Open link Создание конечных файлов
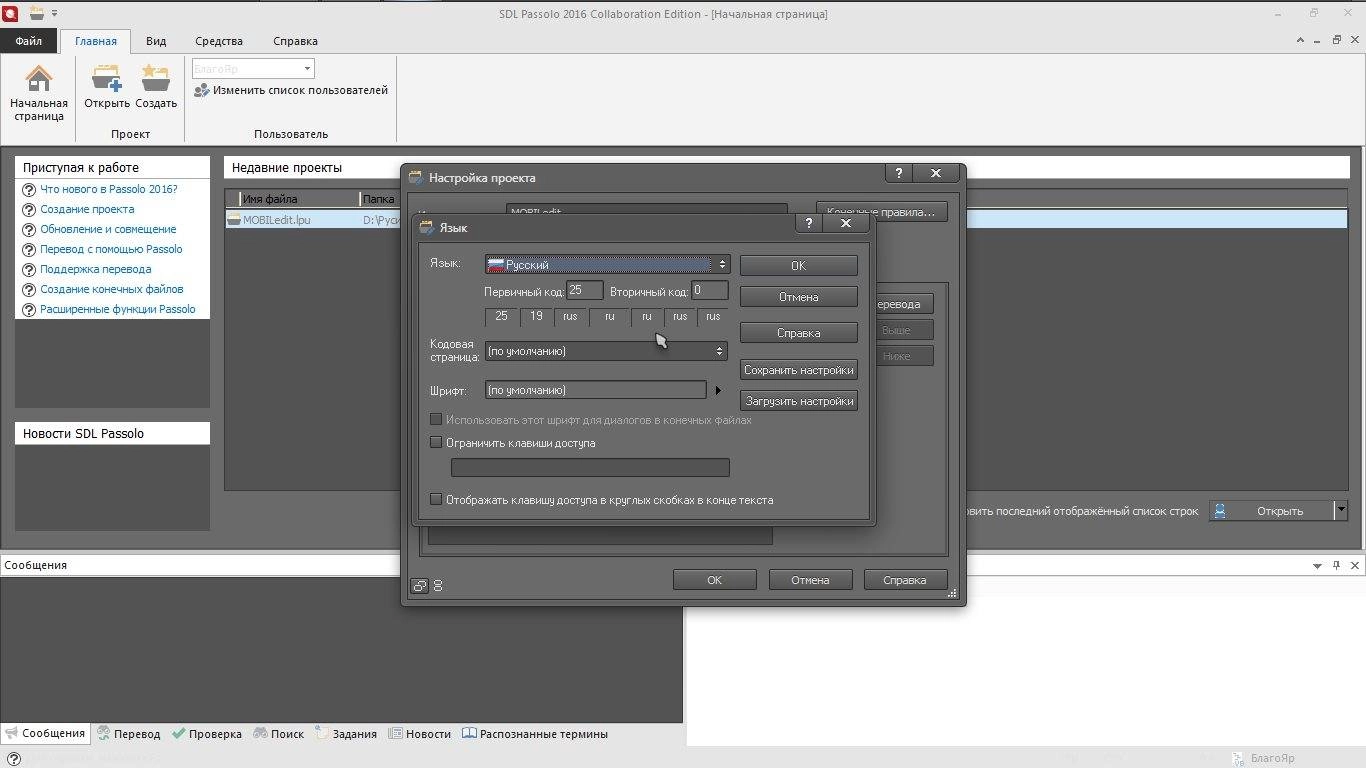This screenshot has width=1366, height=768. click(112, 289)
